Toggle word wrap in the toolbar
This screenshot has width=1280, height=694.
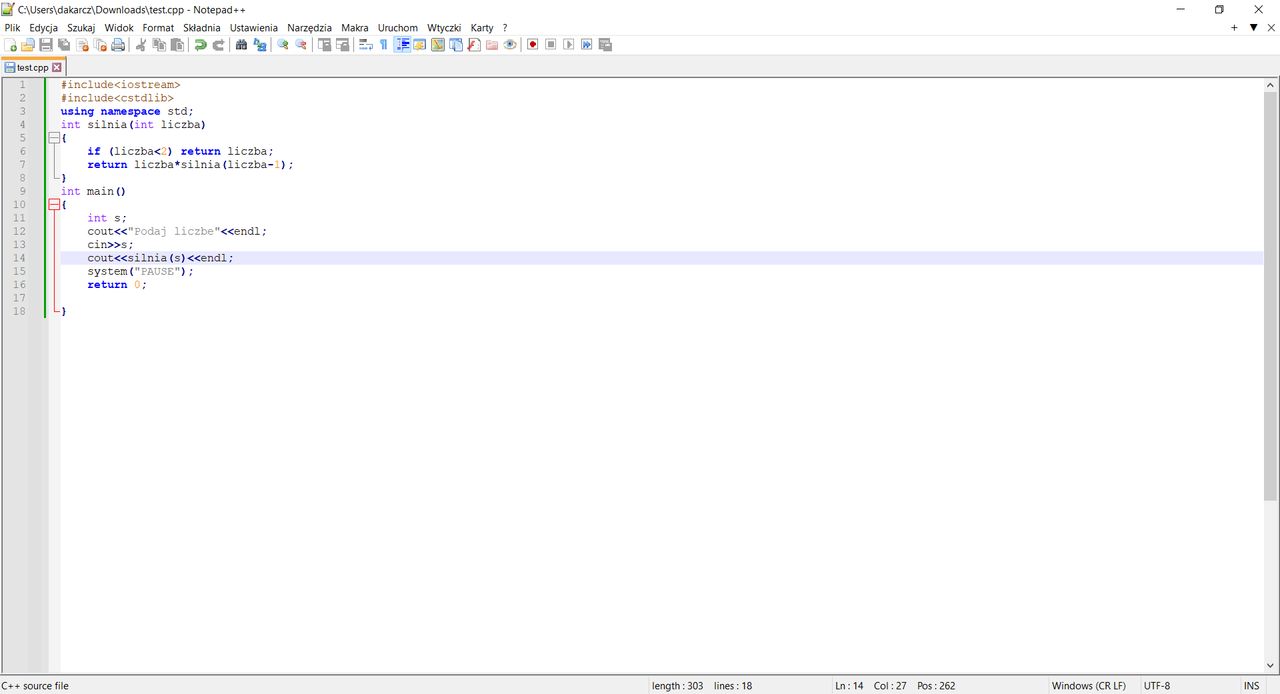click(366, 45)
